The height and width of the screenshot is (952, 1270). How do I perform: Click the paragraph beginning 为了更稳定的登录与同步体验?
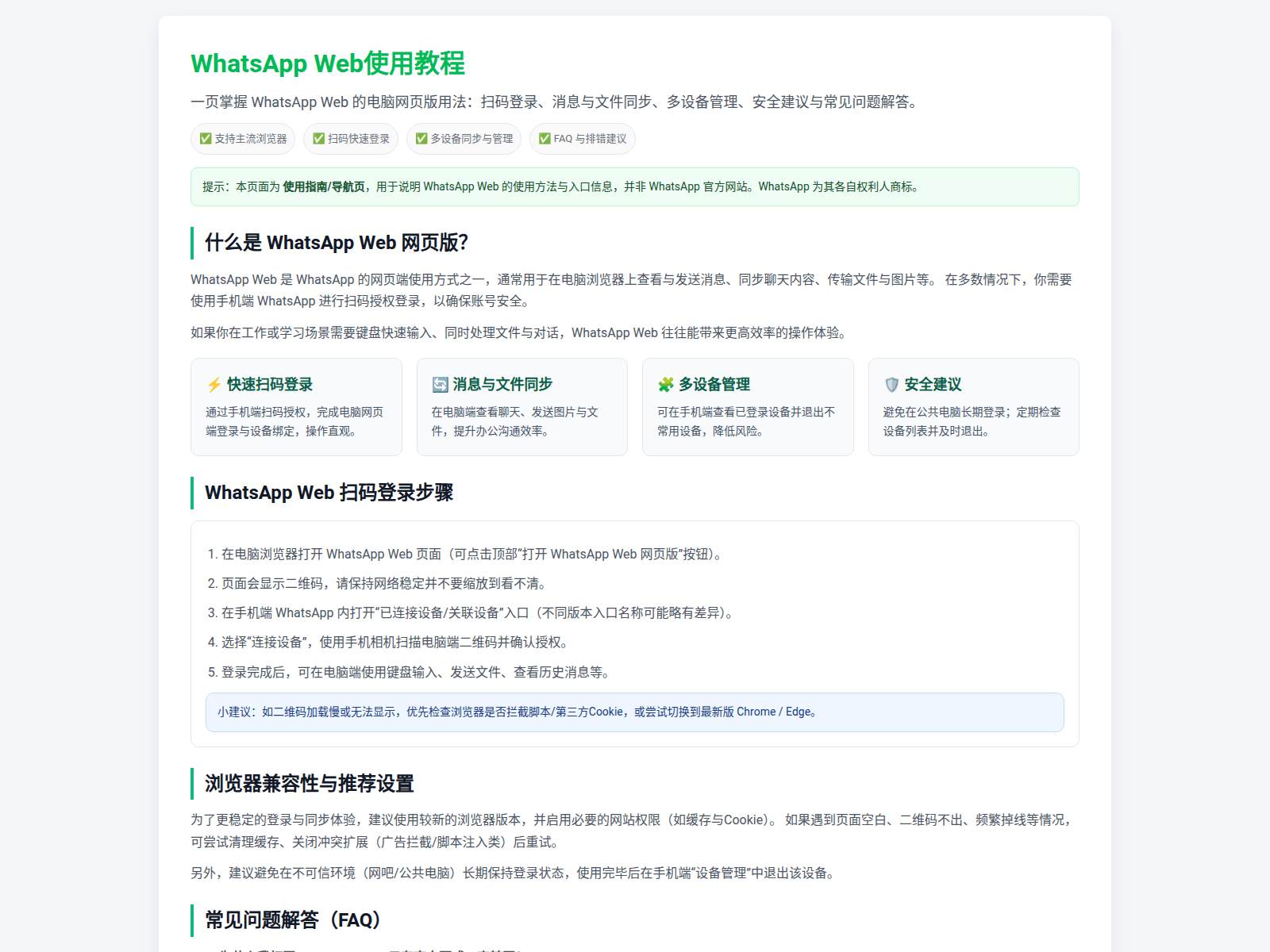point(633,831)
